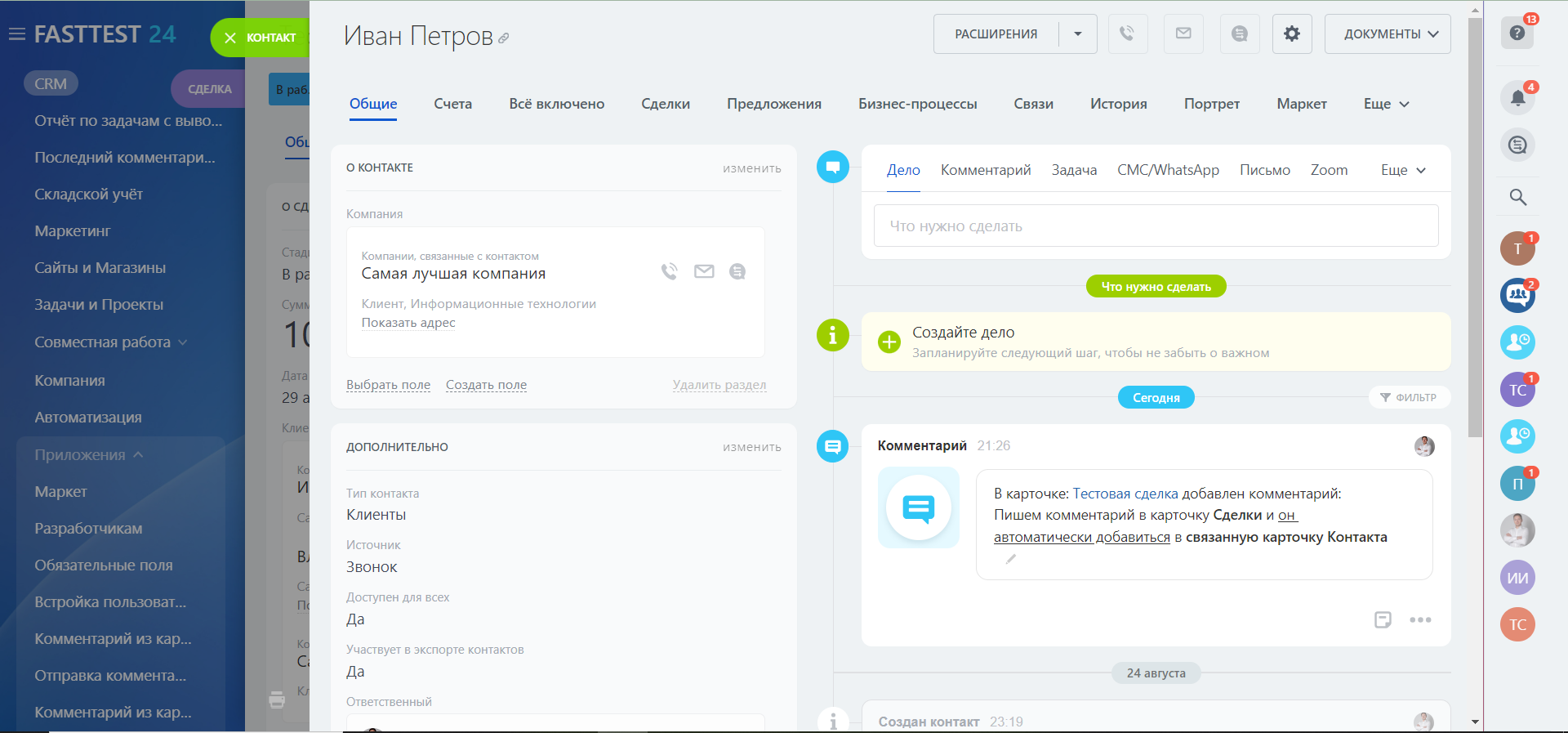The height and width of the screenshot is (733, 1568).
Task: Copy the contact link next to Иван Петров
Action: [x=504, y=38]
